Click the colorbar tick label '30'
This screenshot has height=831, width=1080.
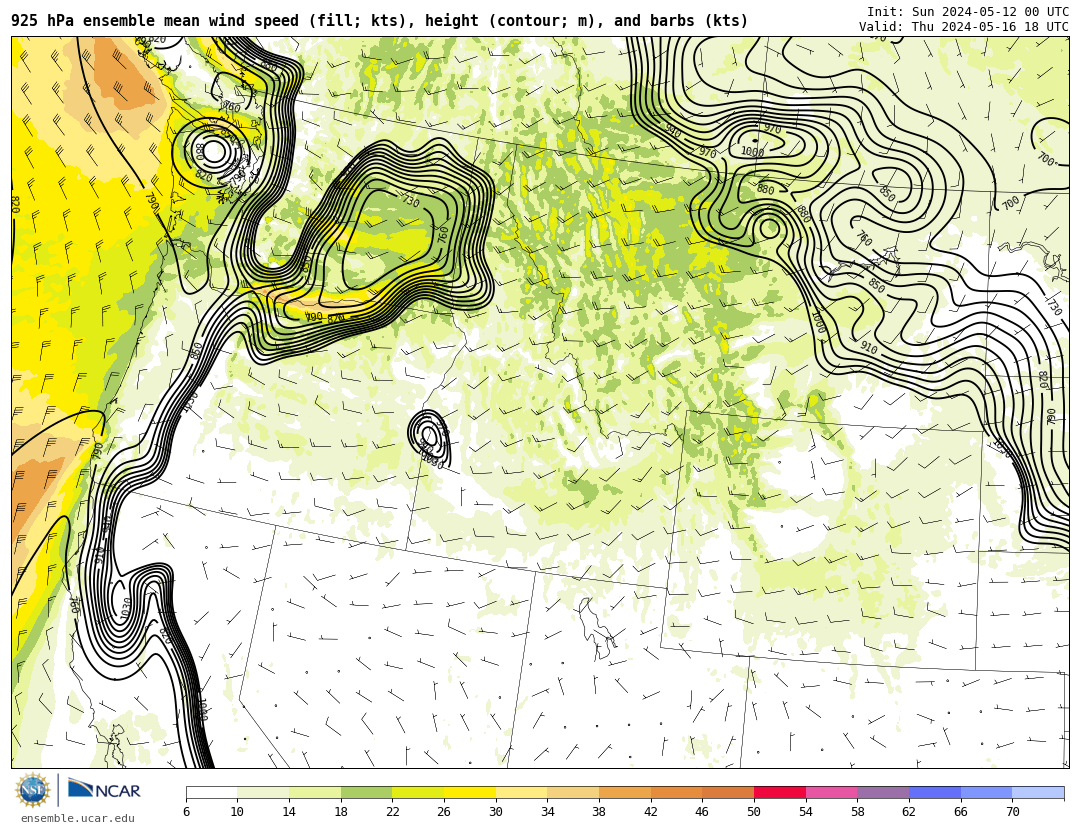tap(495, 812)
